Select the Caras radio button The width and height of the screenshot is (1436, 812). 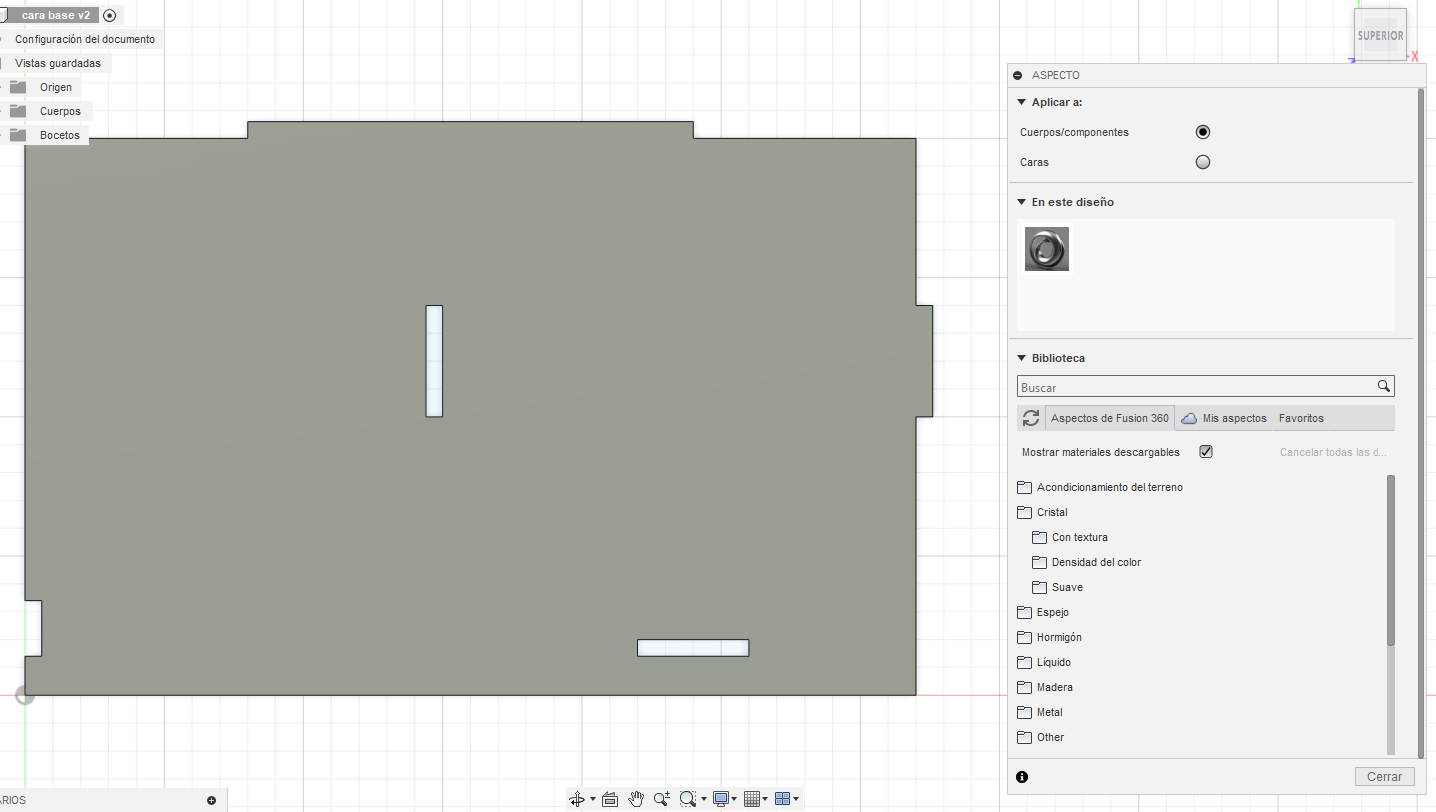(x=1203, y=162)
